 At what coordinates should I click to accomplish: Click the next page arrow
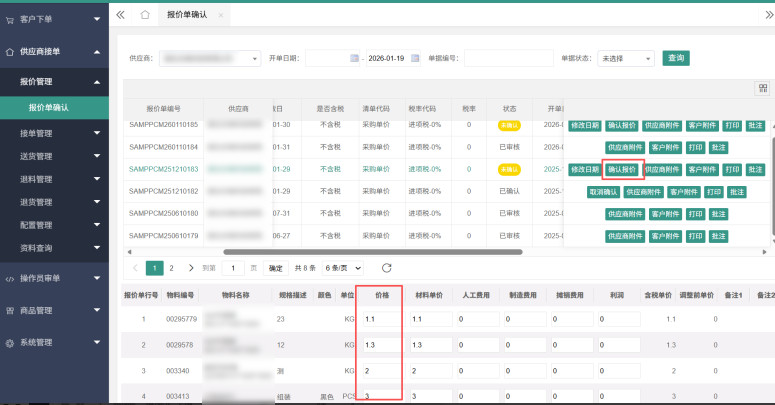[191, 268]
